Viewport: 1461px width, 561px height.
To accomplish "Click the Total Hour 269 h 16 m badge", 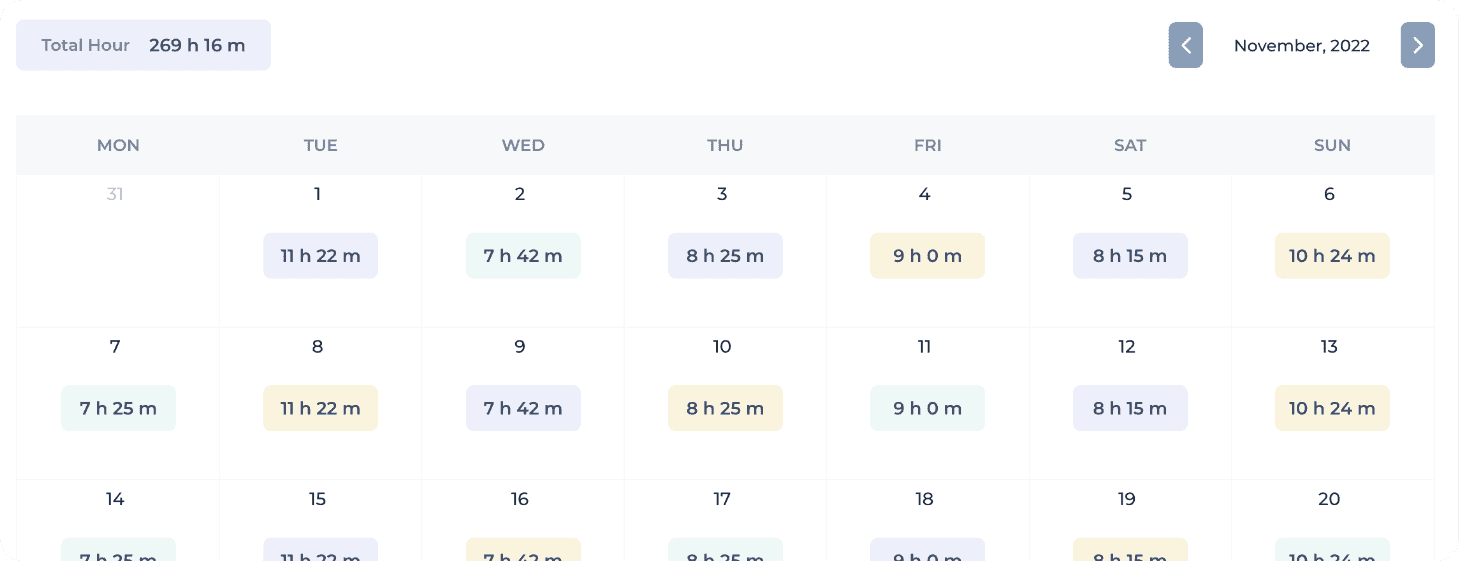I will (143, 45).
